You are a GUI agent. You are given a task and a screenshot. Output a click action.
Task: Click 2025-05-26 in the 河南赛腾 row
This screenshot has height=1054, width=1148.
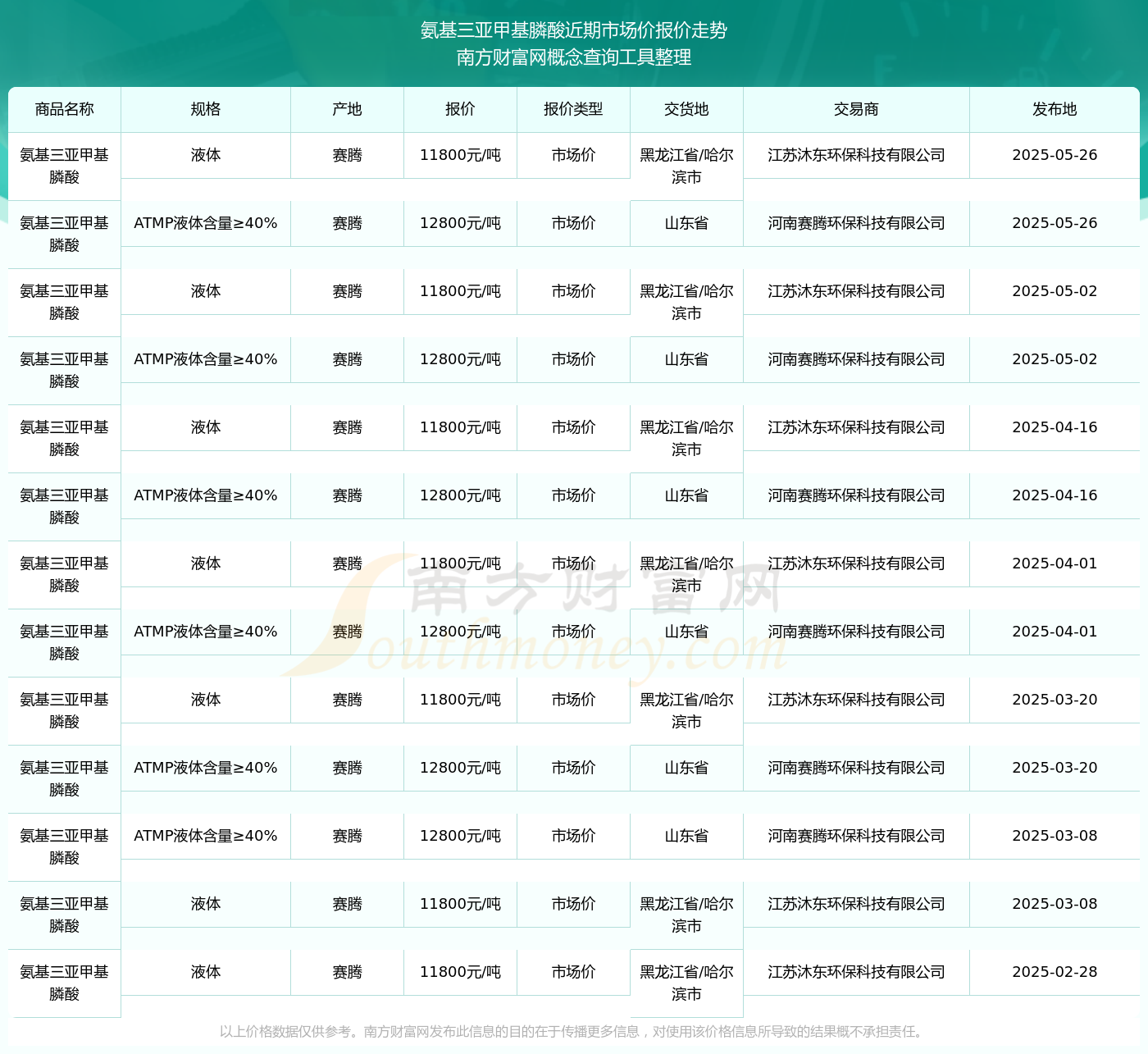pos(1055,223)
